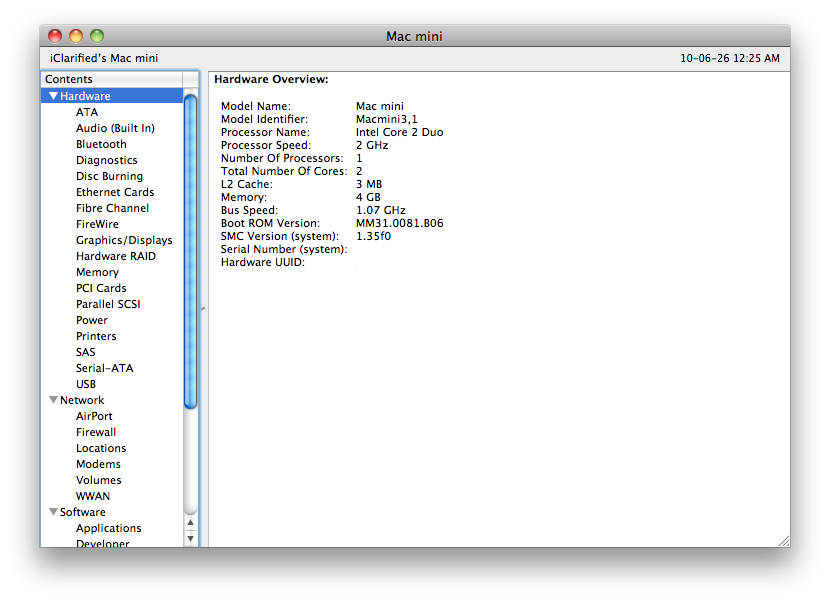Collapse the Hardware disclosure triangle
The image size is (830, 602).
(x=53, y=96)
